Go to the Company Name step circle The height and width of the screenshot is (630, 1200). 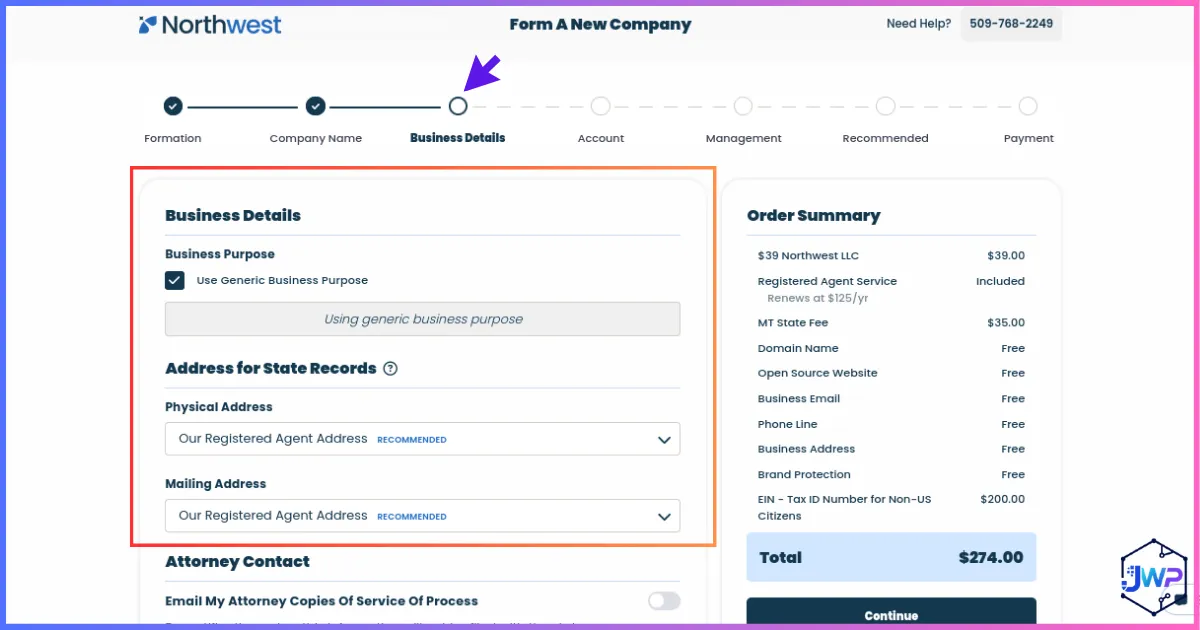pos(315,106)
